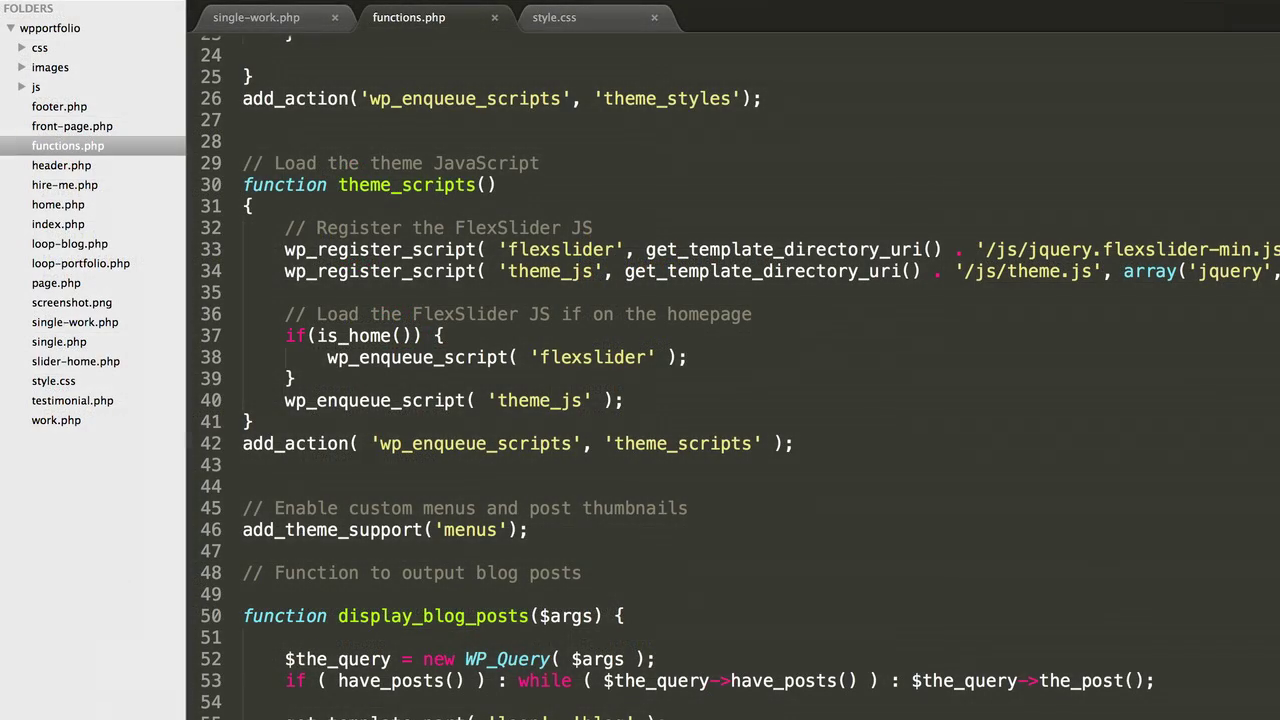Open loop-blog.php in the sidebar
This screenshot has width=1280, height=720.
point(70,244)
